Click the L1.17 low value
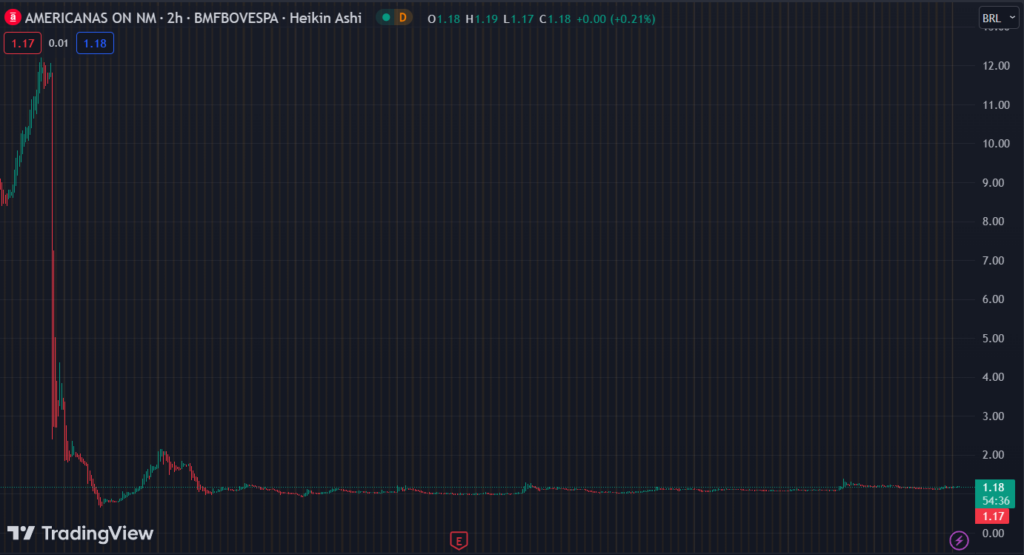This screenshot has width=1024, height=555. pyautogui.click(x=519, y=19)
